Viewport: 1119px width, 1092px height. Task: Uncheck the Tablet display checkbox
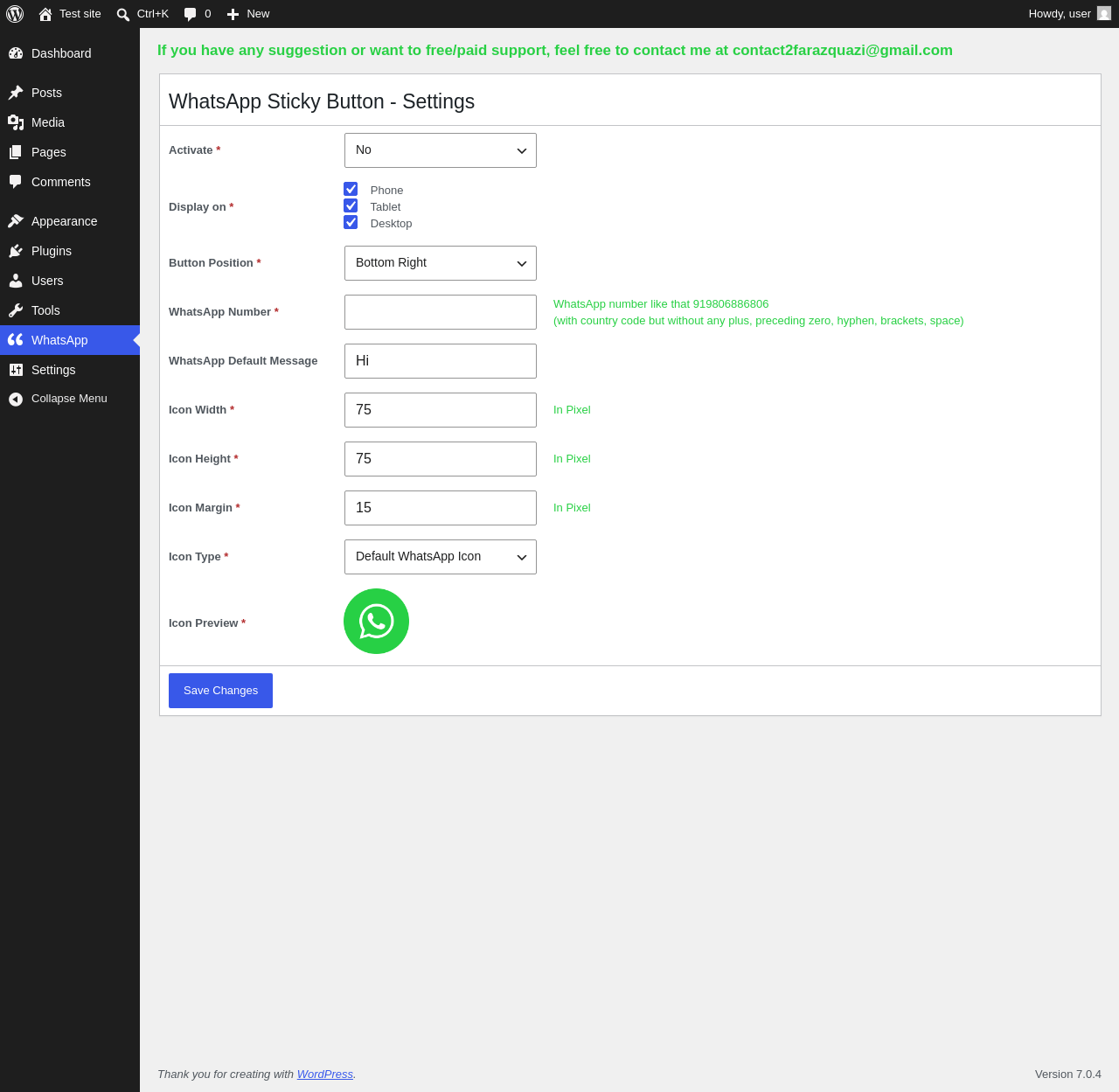coord(351,205)
